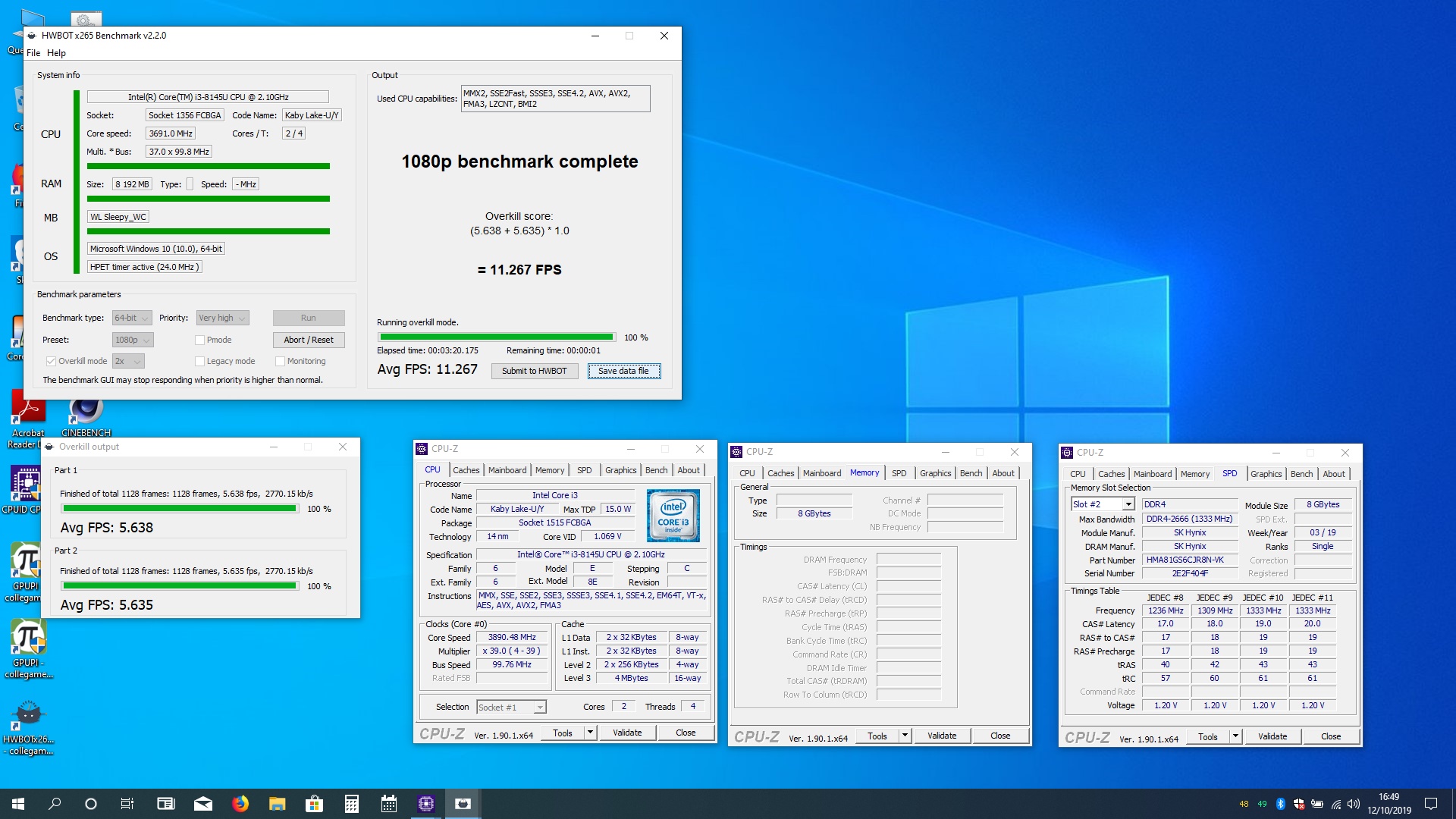Open File Explorer from taskbar
1456x819 pixels.
click(x=277, y=804)
